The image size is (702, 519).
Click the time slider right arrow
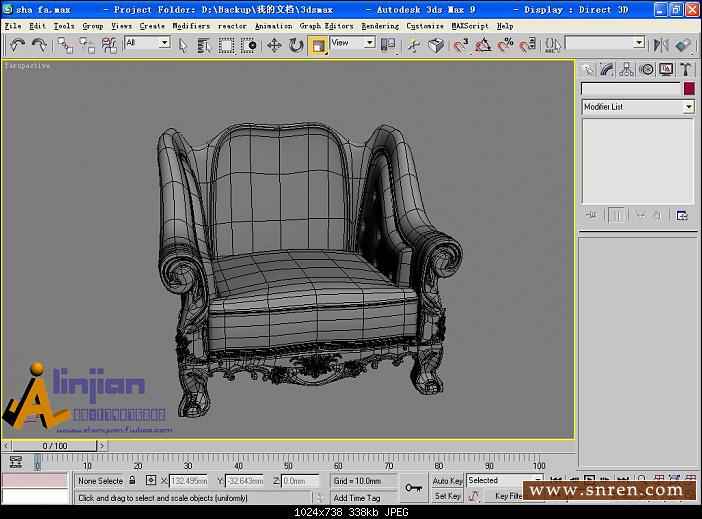point(102,446)
